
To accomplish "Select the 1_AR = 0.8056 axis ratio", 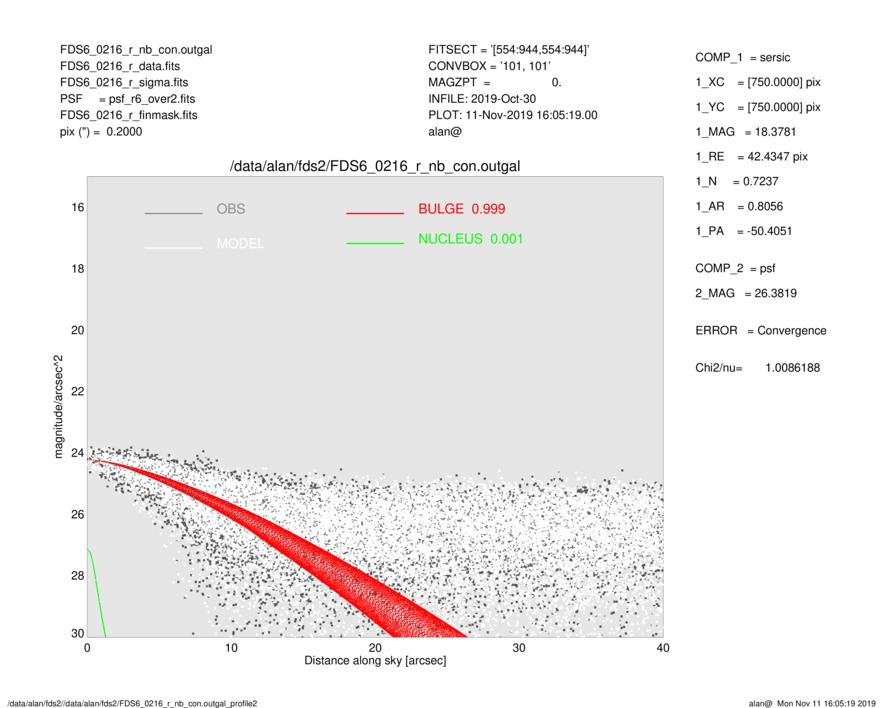I will point(739,207).
